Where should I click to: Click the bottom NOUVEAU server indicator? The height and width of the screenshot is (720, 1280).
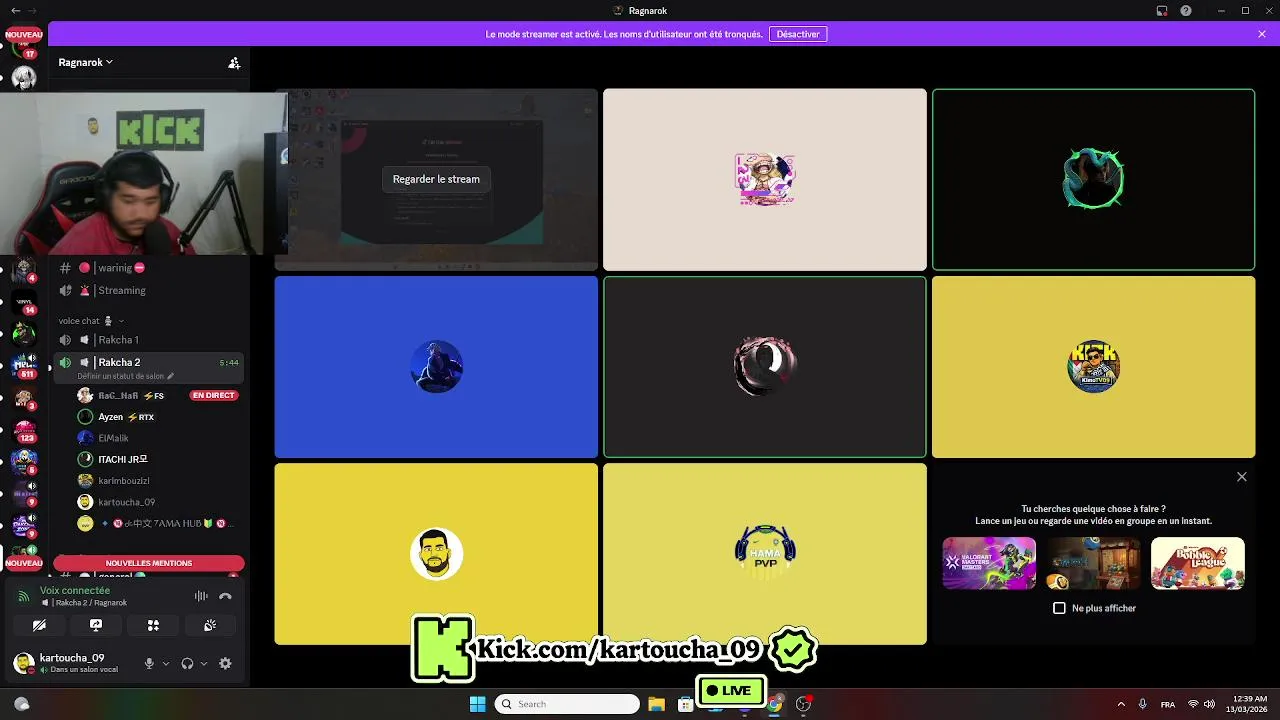24,563
